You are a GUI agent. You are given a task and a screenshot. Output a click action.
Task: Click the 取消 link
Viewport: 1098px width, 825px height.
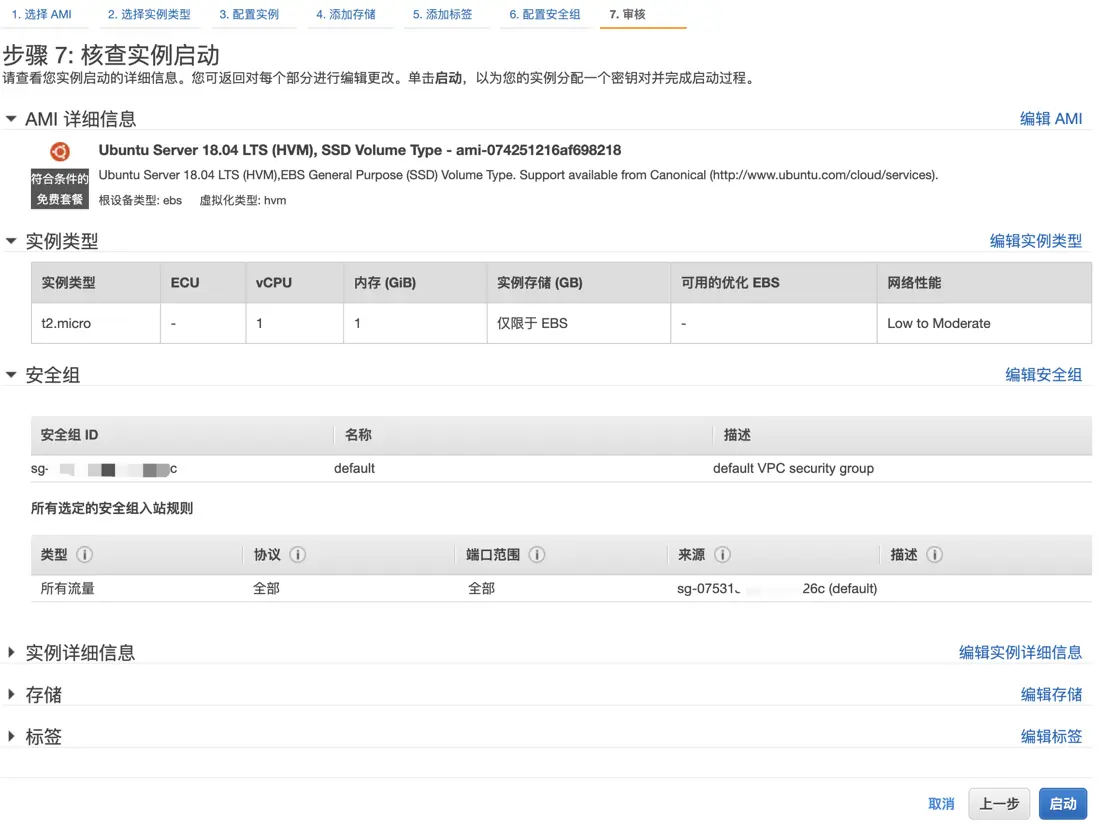941,803
